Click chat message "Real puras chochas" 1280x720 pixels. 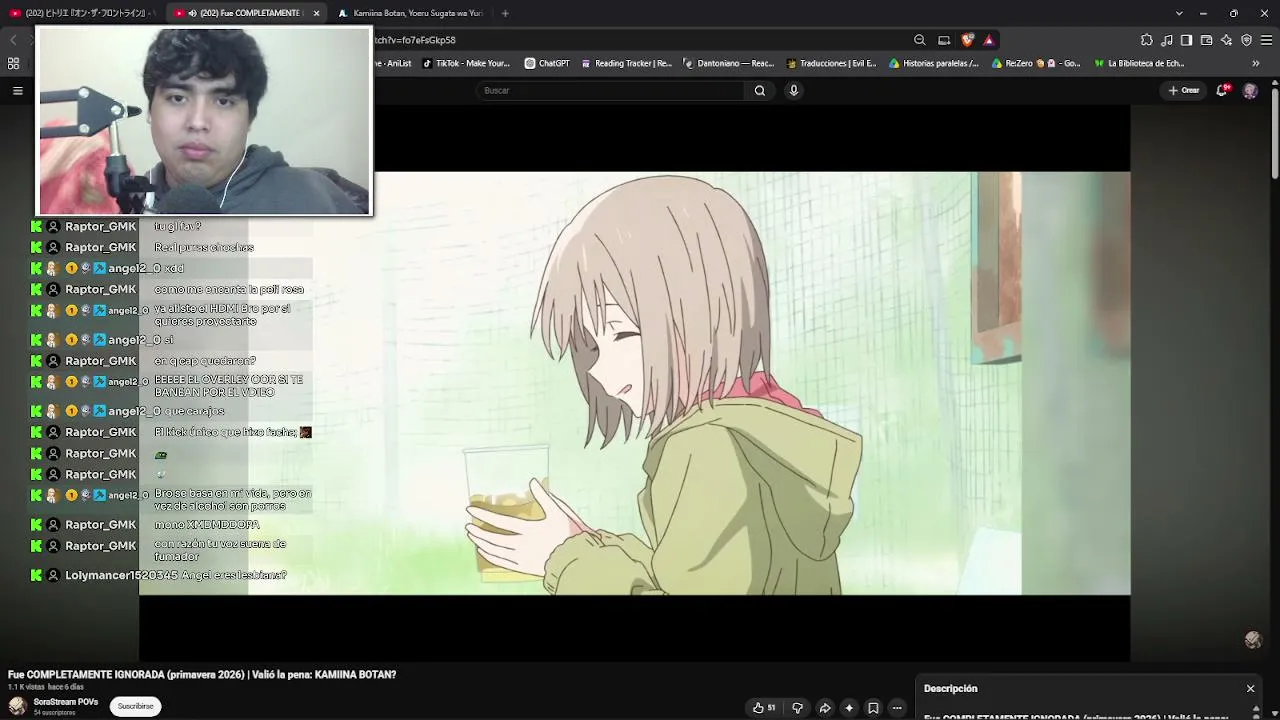point(204,247)
